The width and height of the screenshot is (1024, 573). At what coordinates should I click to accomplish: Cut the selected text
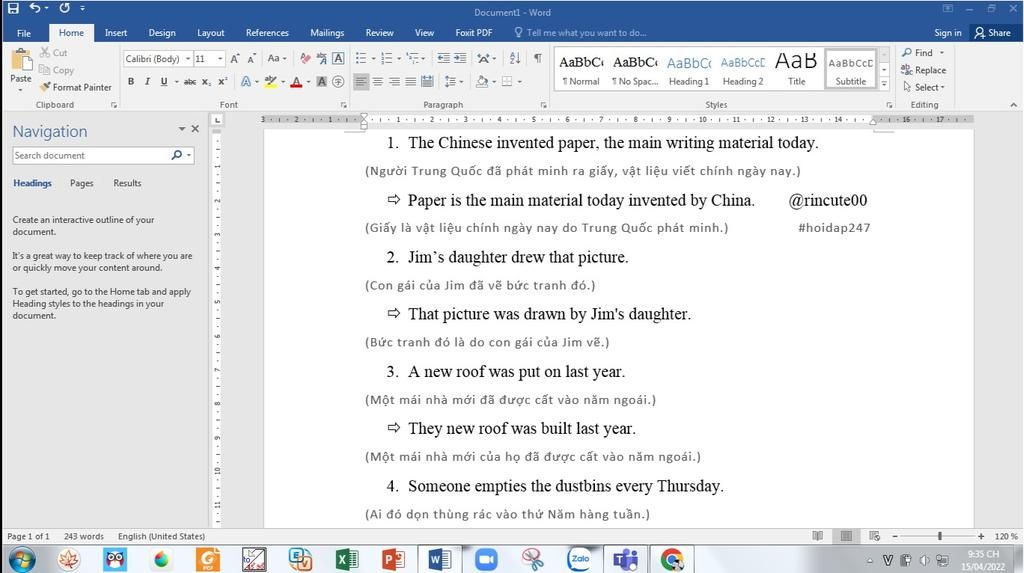(53, 52)
